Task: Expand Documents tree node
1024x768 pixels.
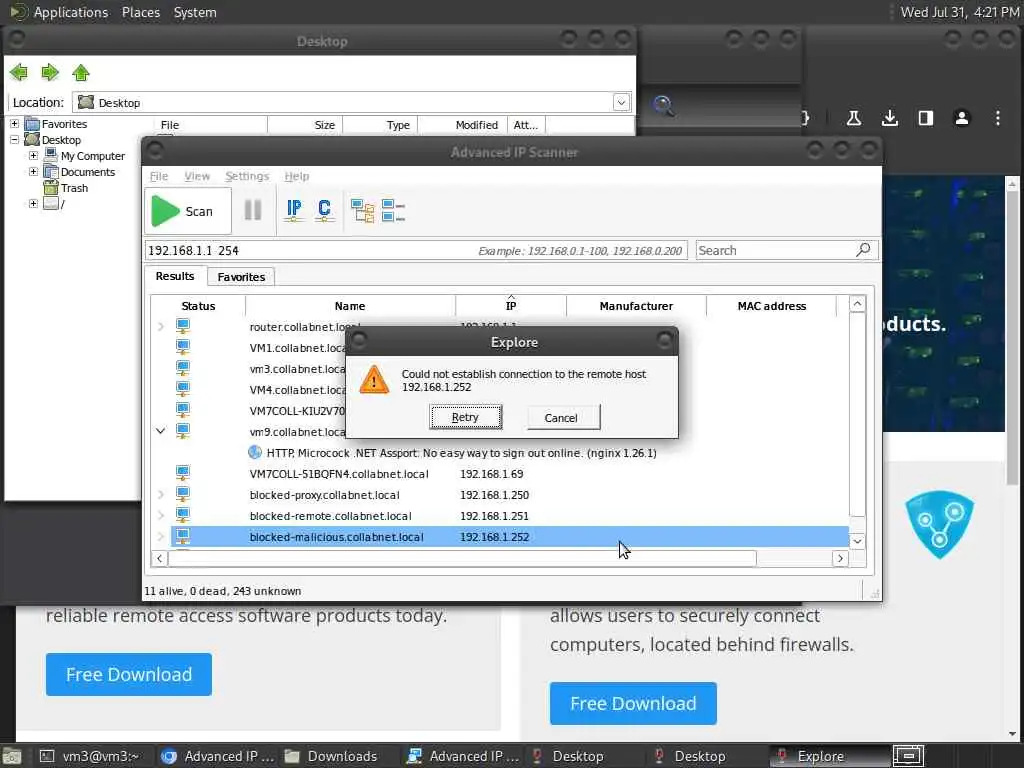Action: coord(33,171)
